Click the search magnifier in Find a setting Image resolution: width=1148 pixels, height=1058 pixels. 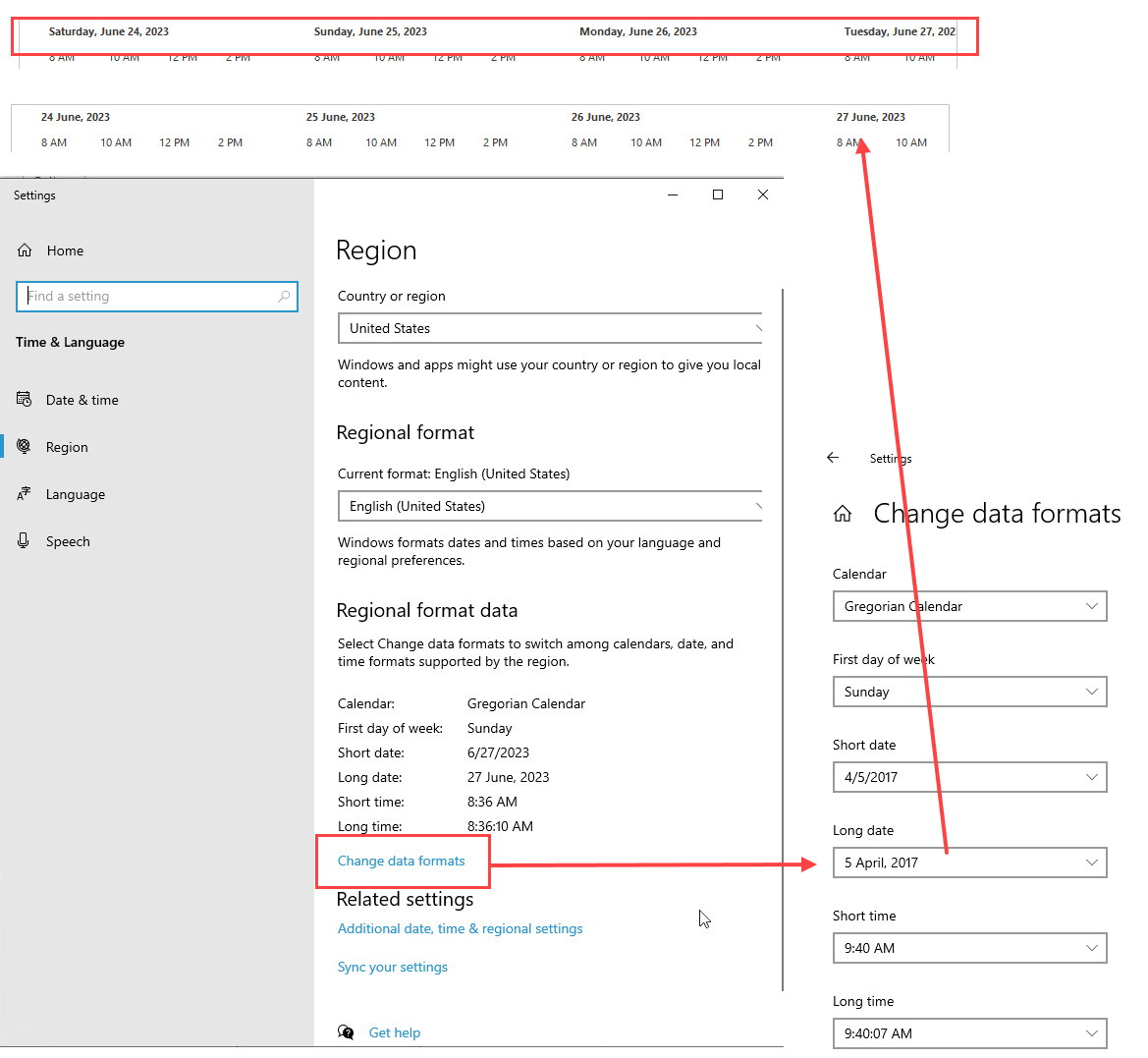pos(284,296)
